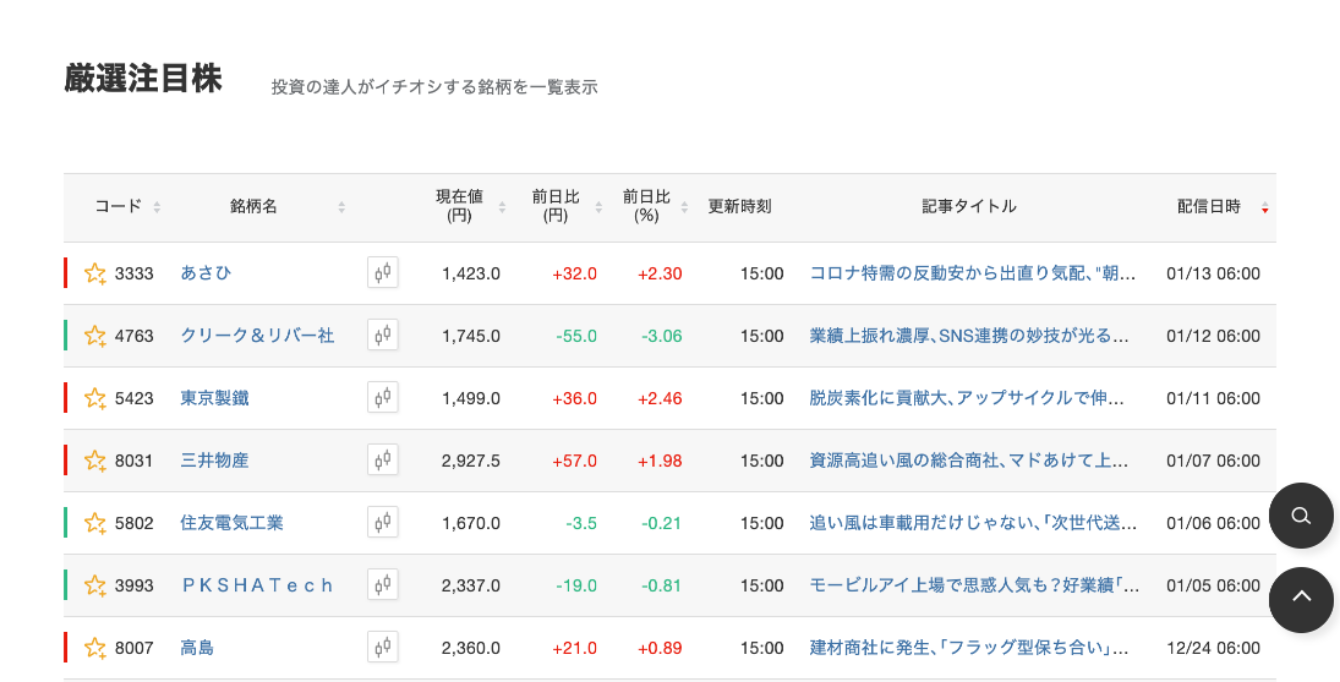Click the +0.89 percent value
1340x682 pixels.
click(660, 648)
